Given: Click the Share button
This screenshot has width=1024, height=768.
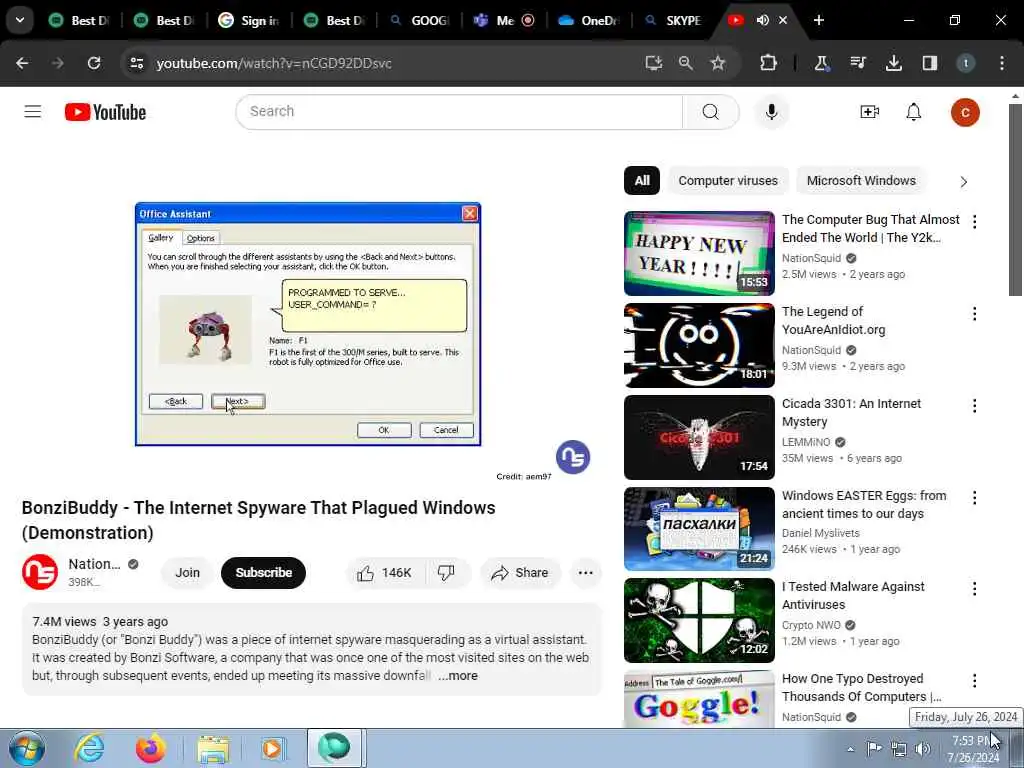Looking at the screenshot, I should [520, 573].
